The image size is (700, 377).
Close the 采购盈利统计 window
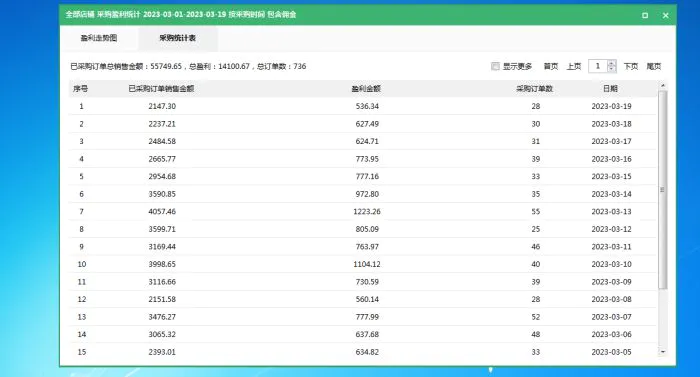coord(666,15)
